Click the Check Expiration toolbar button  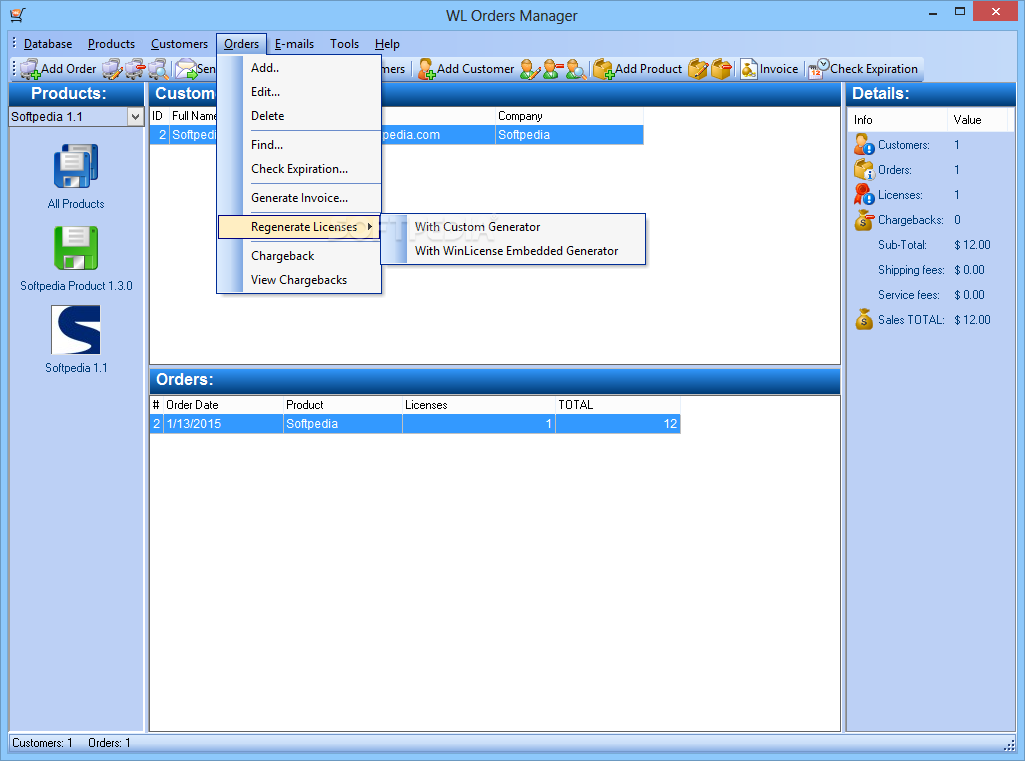pos(863,69)
